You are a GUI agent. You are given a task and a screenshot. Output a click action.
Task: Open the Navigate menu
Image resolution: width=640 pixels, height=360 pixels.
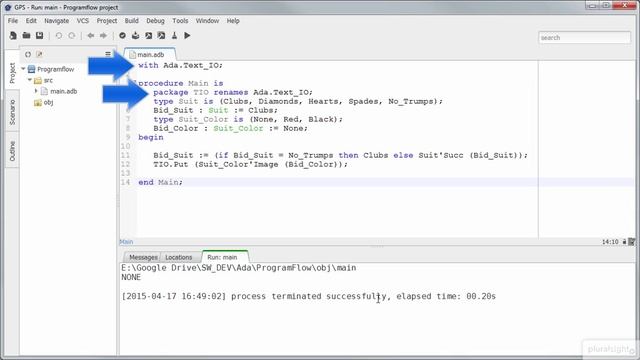click(57, 21)
